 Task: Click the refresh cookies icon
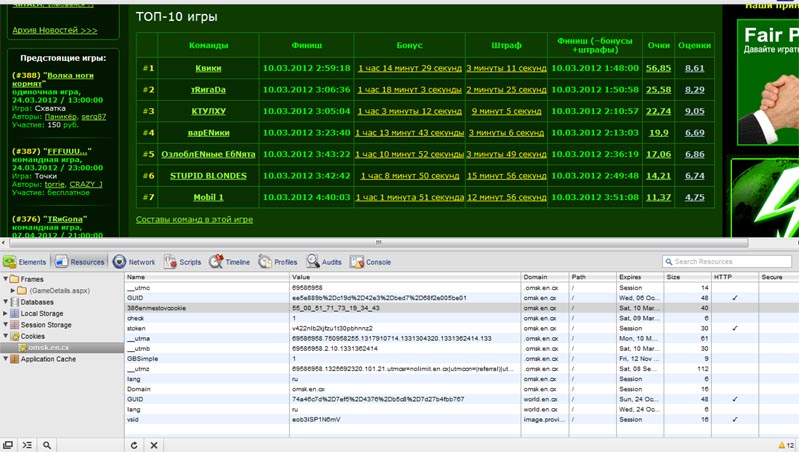point(134,445)
